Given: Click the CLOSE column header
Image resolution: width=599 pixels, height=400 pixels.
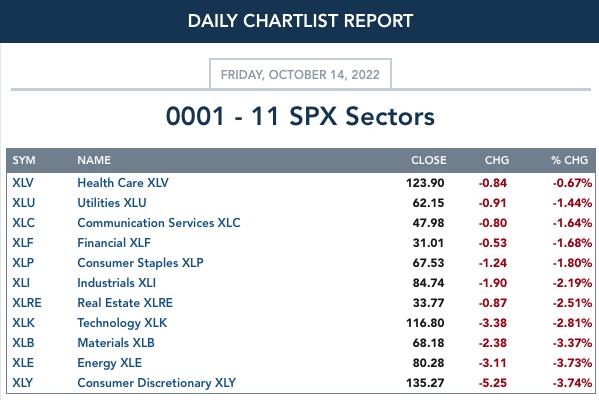Looking at the screenshot, I should pos(429,160).
